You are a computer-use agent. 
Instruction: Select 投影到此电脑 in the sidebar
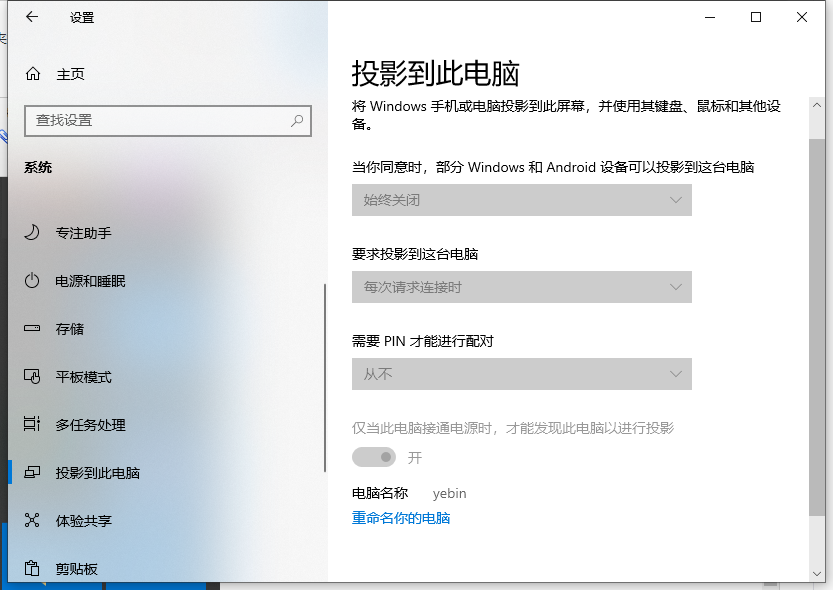tap(97, 473)
